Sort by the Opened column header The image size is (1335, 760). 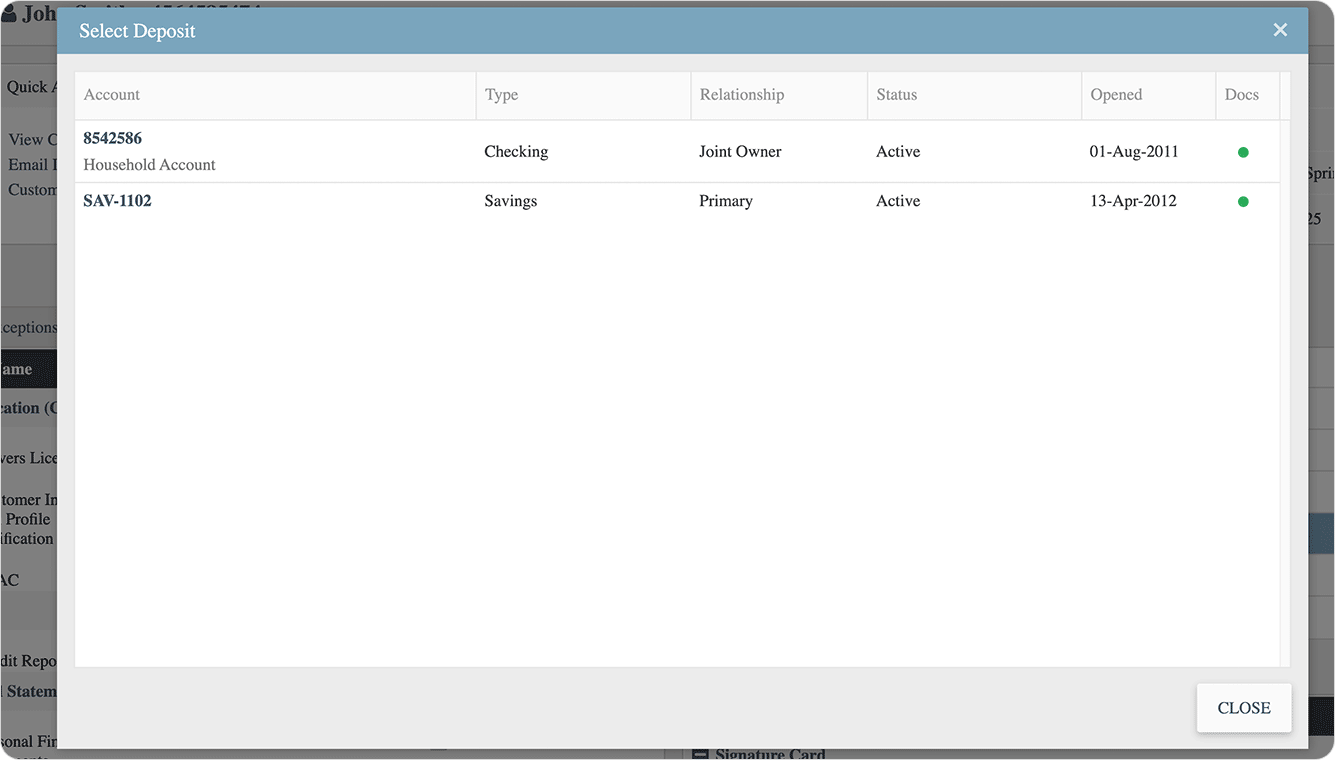[1116, 95]
